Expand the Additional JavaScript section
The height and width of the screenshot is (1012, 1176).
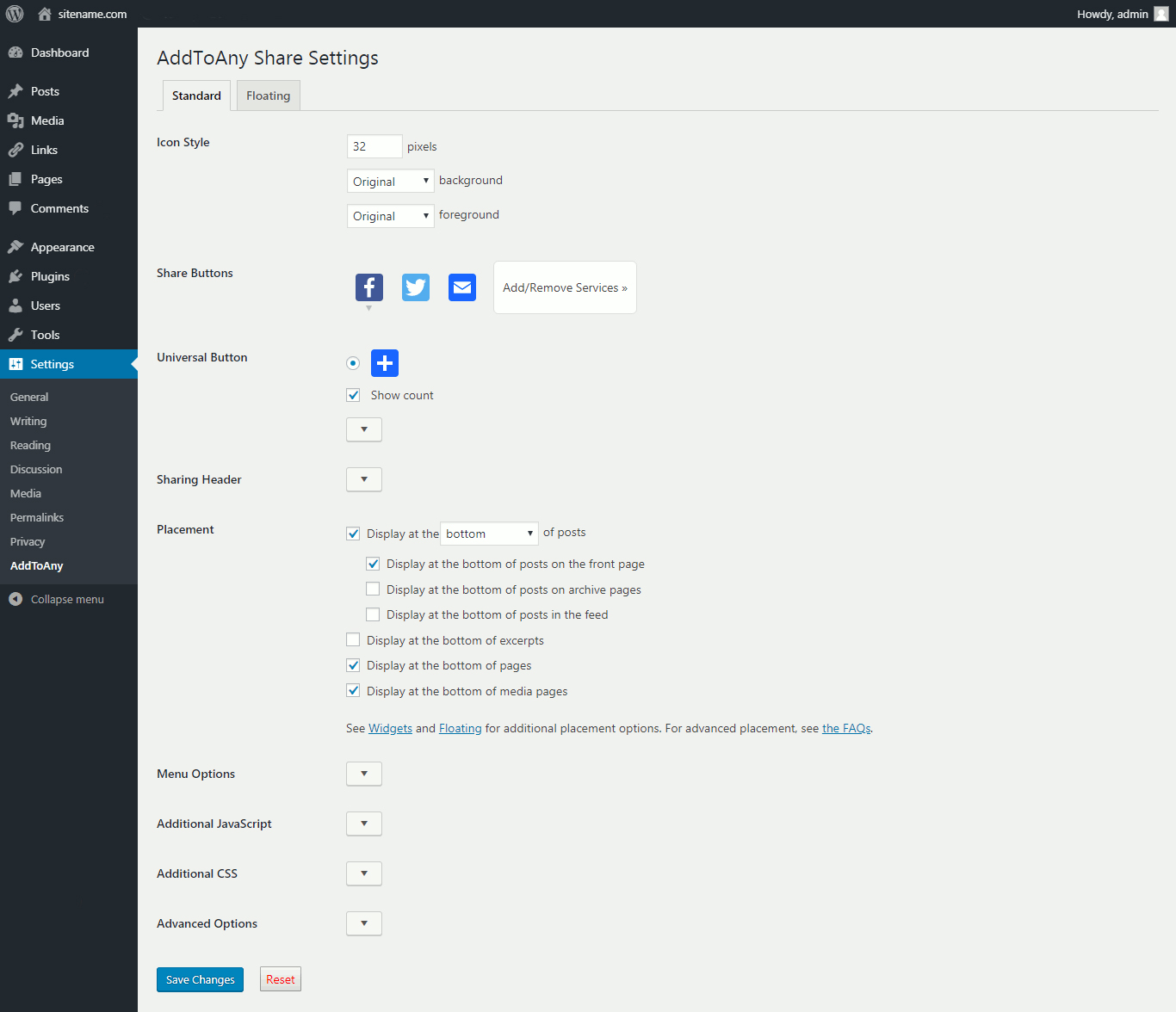click(364, 824)
